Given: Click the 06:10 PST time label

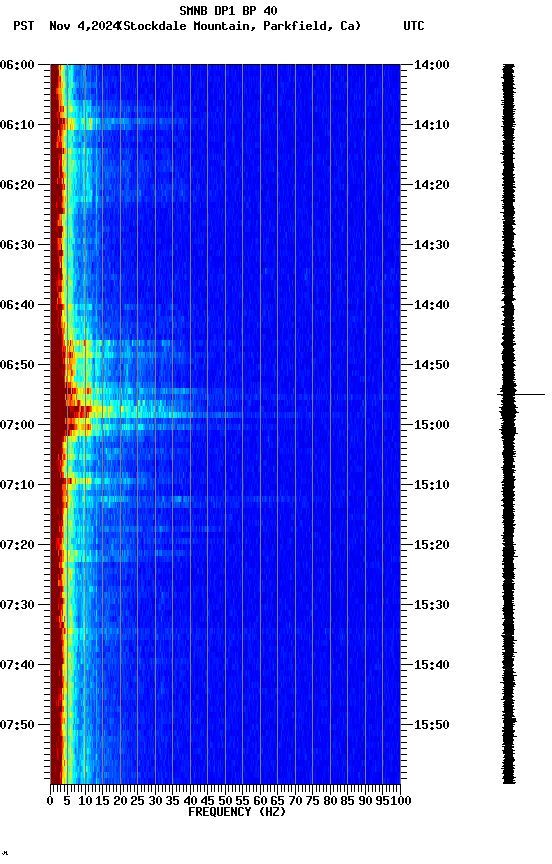Looking at the screenshot, I should click(17, 125).
